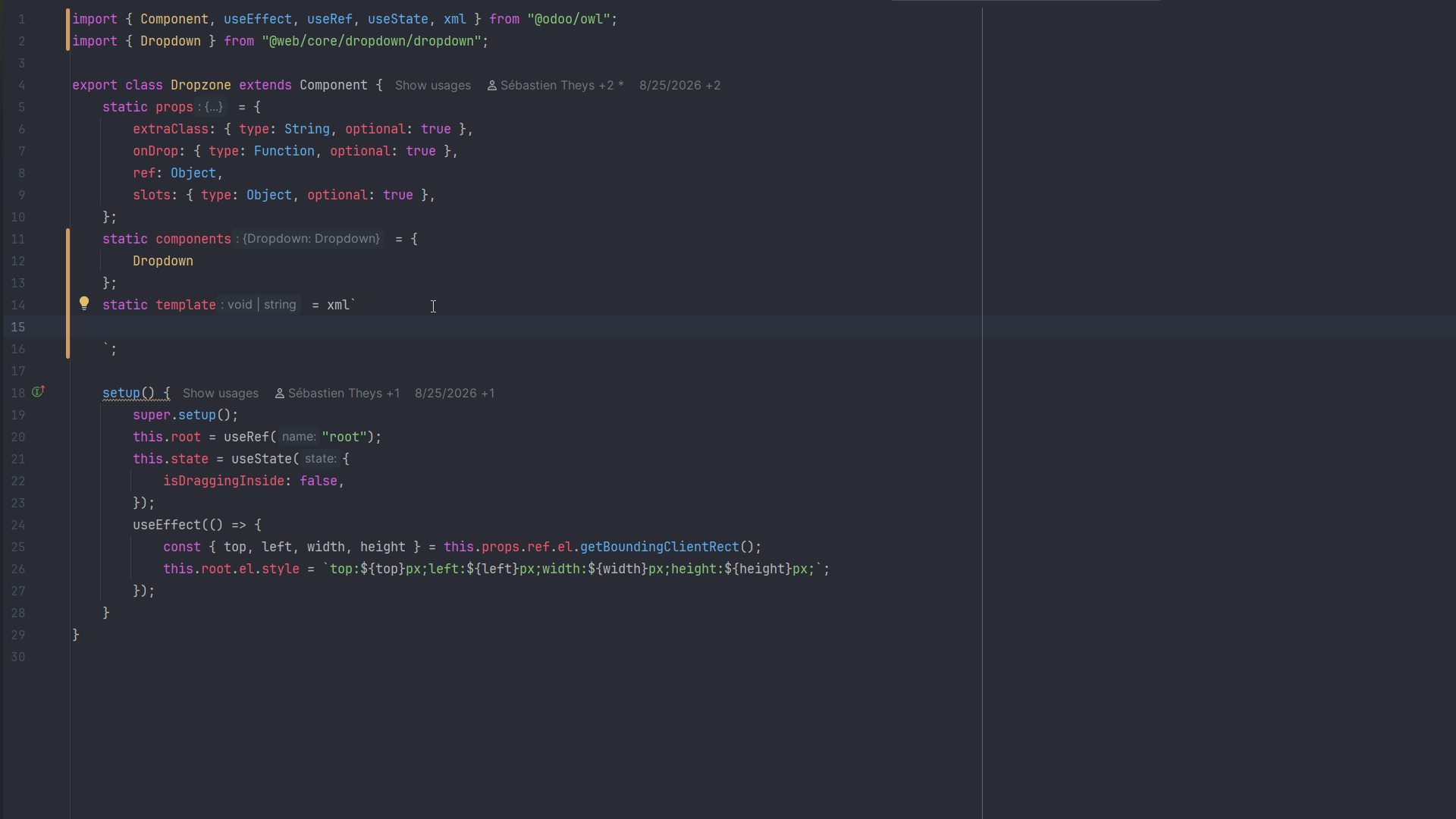Click the Component superclass after extends
This screenshot has width=1456, height=819.
(x=334, y=85)
